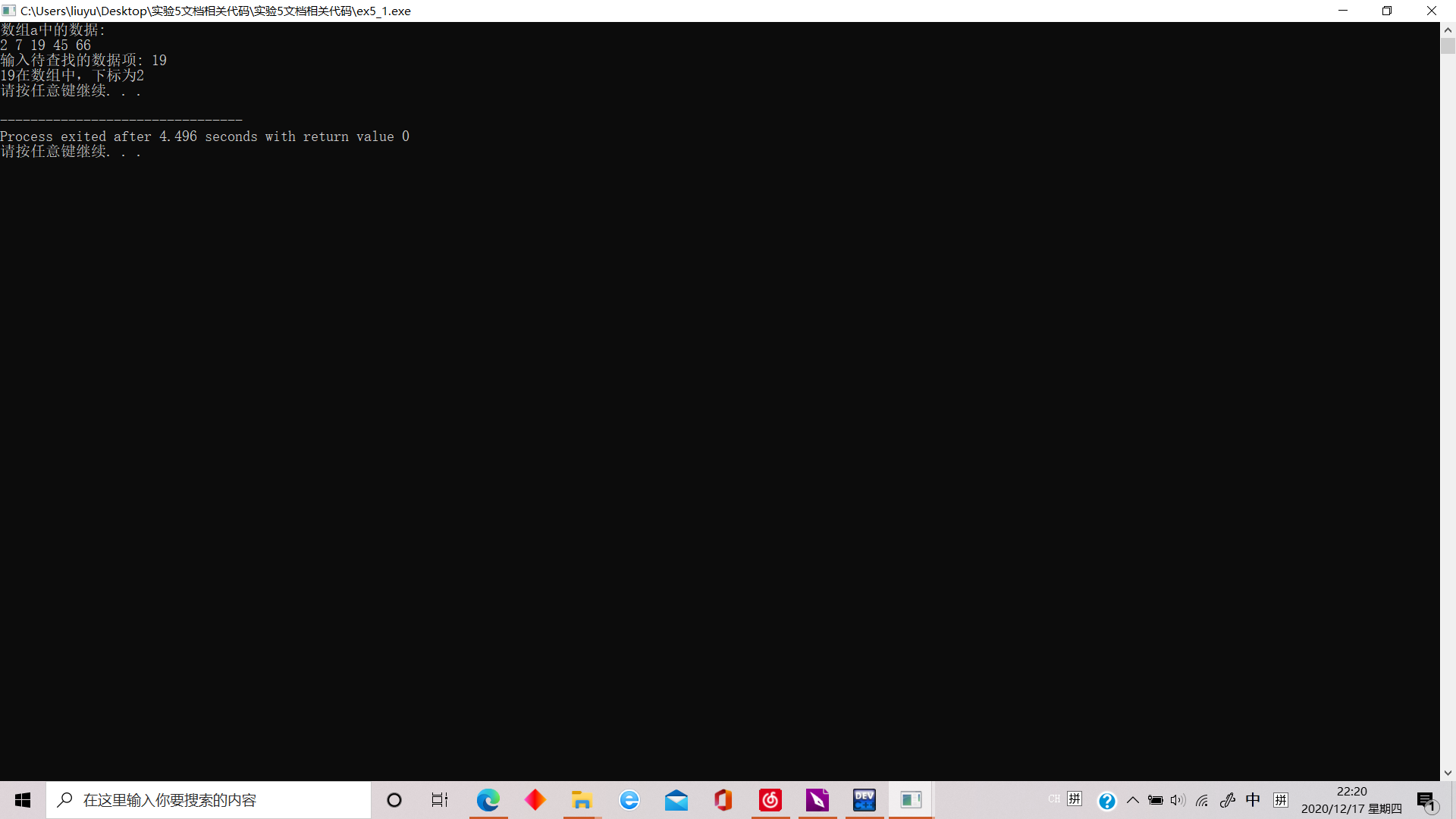1456x819 pixels.
Task: Open the Wi-Fi network flyout
Action: tap(1202, 800)
